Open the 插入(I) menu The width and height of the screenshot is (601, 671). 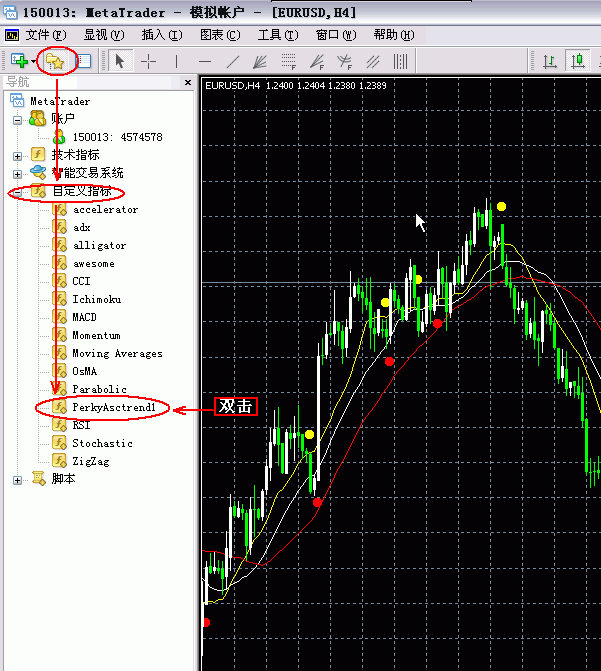tap(162, 35)
